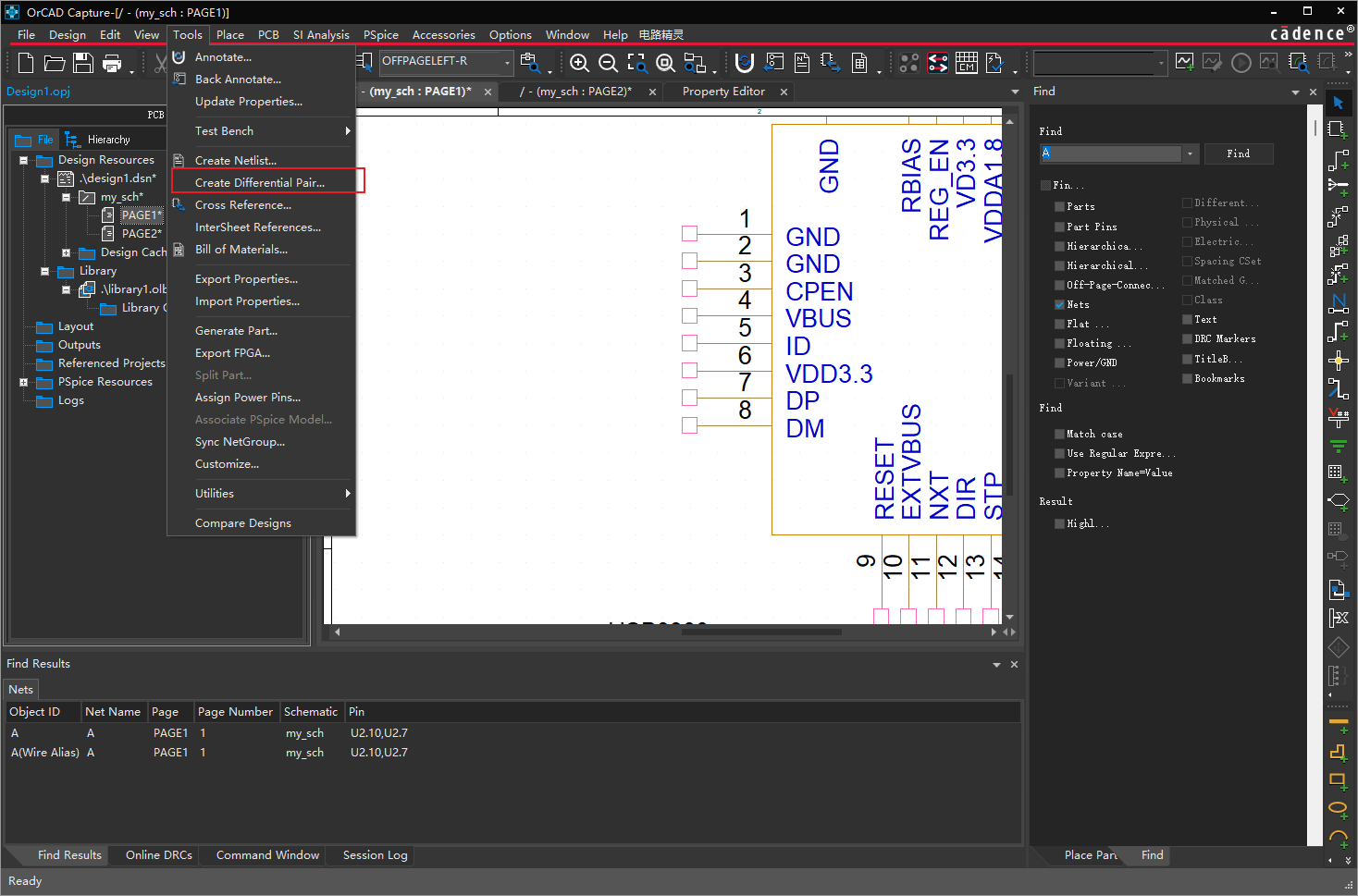Click the Page Number column header

click(x=235, y=712)
